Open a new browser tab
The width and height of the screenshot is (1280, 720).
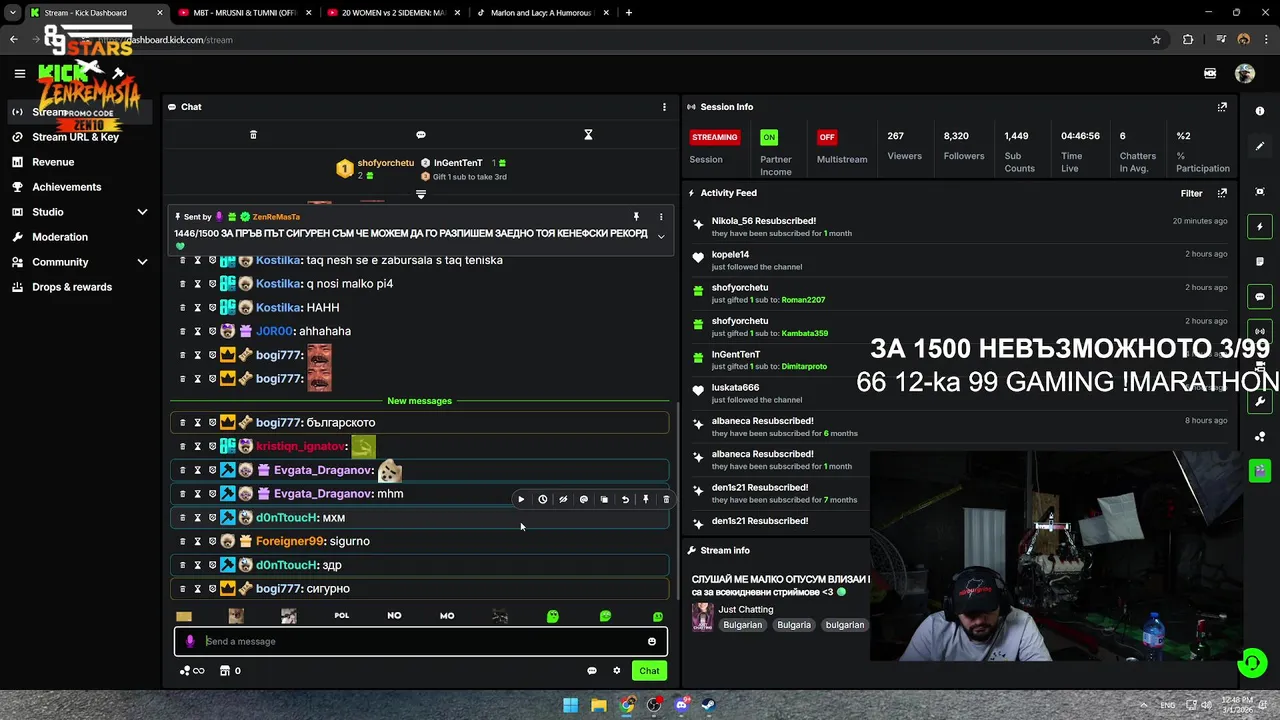click(x=629, y=13)
